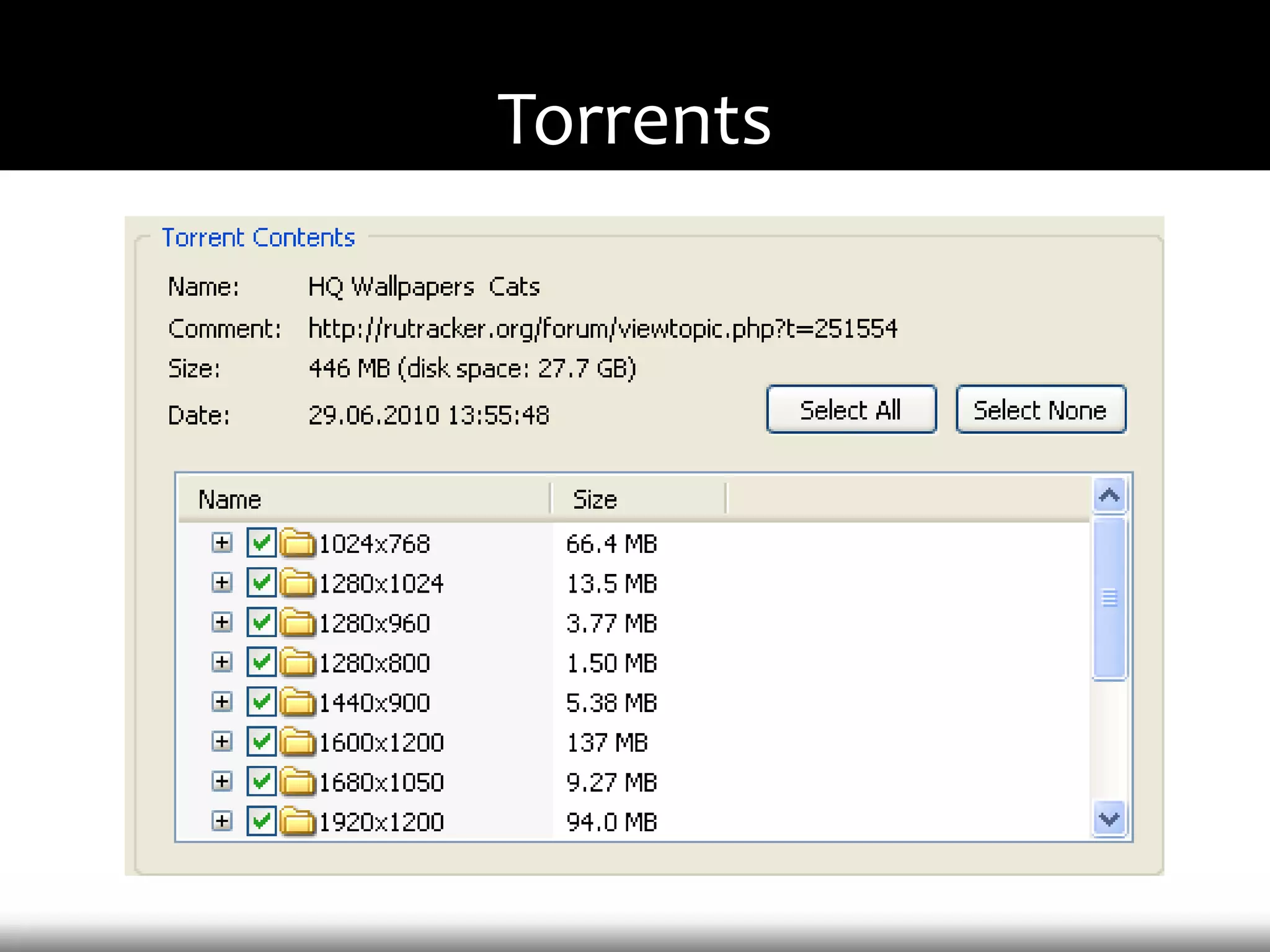The height and width of the screenshot is (952, 1270).
Task: Uncheck the 1600x1200 folder checkbox
Action: point(261,741)
